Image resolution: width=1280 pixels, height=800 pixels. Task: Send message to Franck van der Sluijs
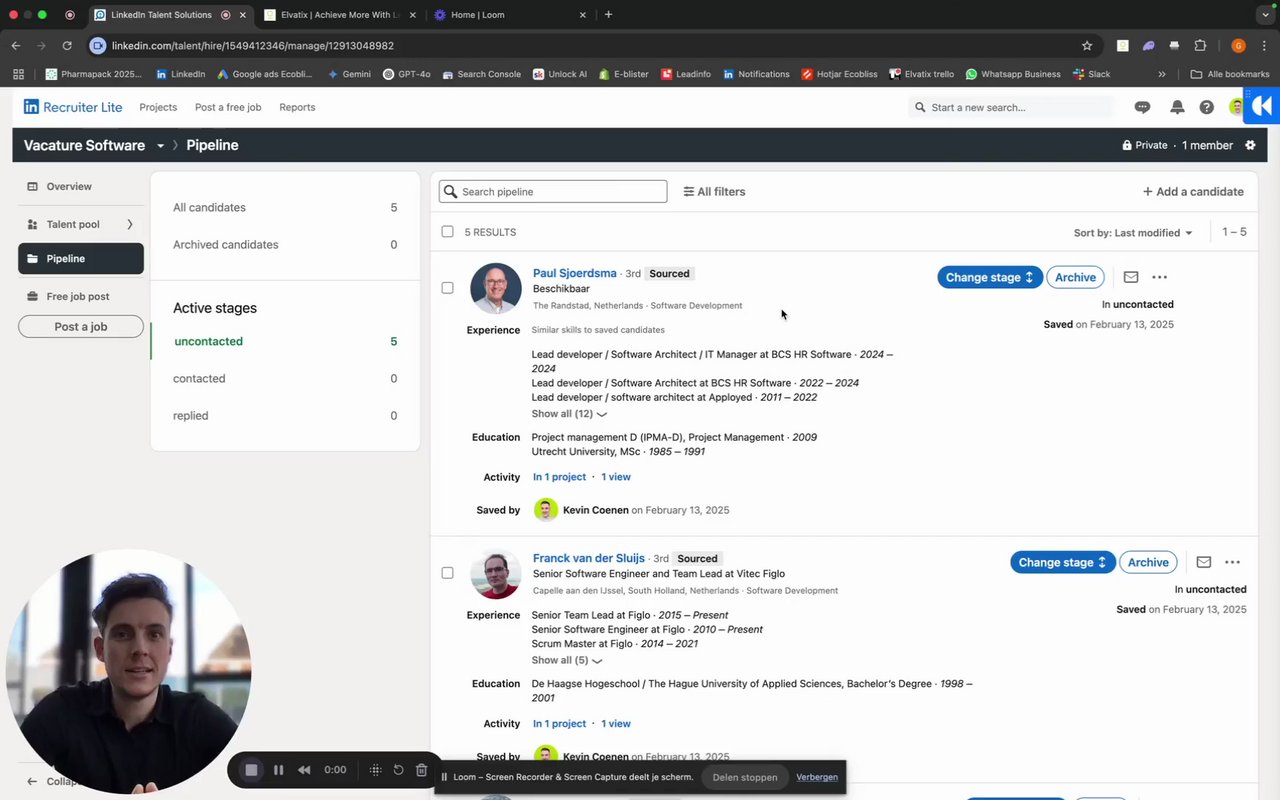pos(1204,562)
